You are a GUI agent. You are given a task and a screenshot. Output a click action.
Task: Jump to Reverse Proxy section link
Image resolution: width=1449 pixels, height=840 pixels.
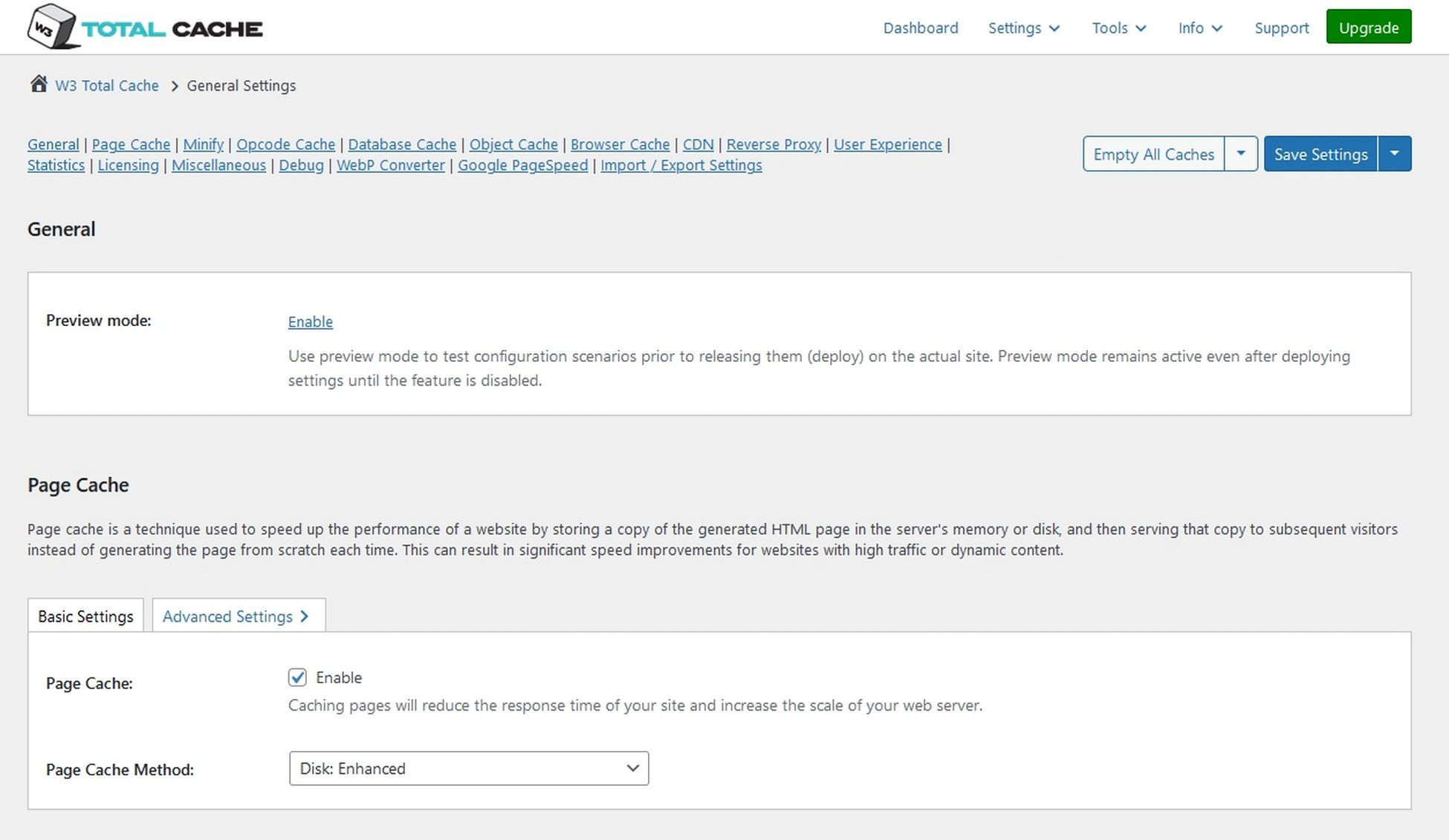click(774, 144)
